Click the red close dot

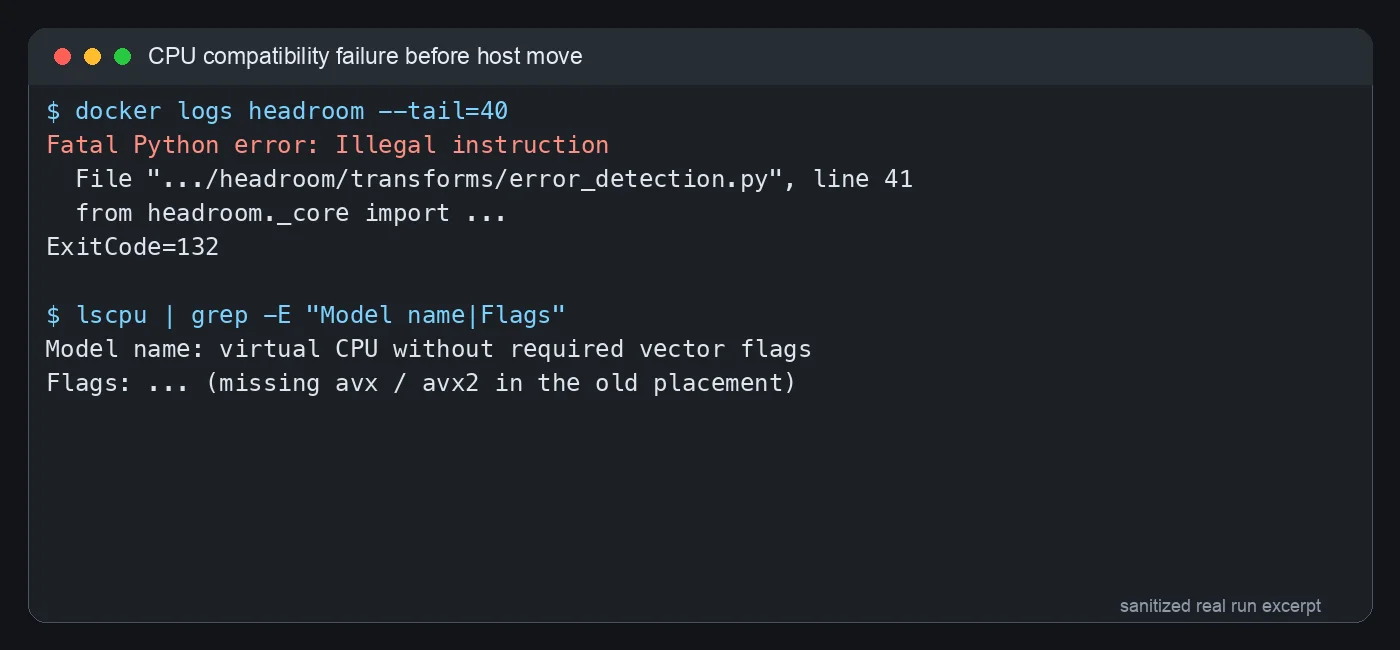pyautogui.click(x=63, y=57)
